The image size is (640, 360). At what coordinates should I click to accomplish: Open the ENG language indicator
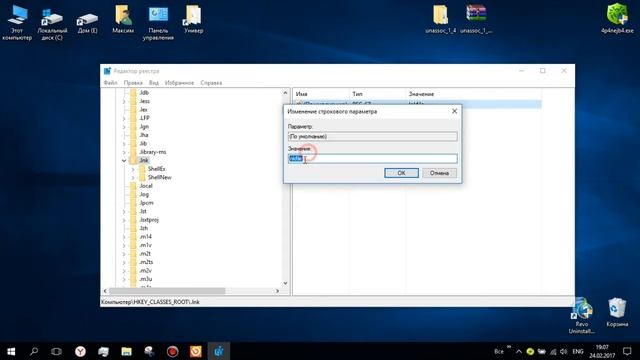tap(578, 351)
